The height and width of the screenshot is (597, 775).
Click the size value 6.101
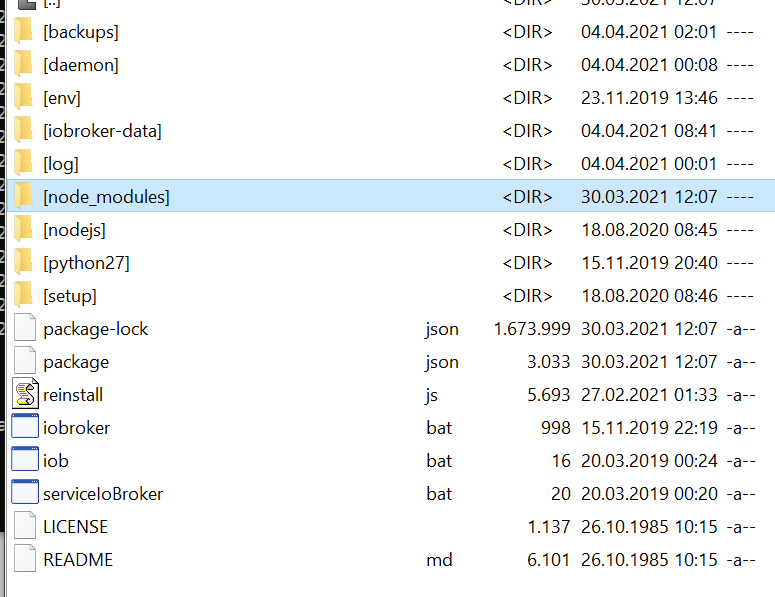pos(549,560)
